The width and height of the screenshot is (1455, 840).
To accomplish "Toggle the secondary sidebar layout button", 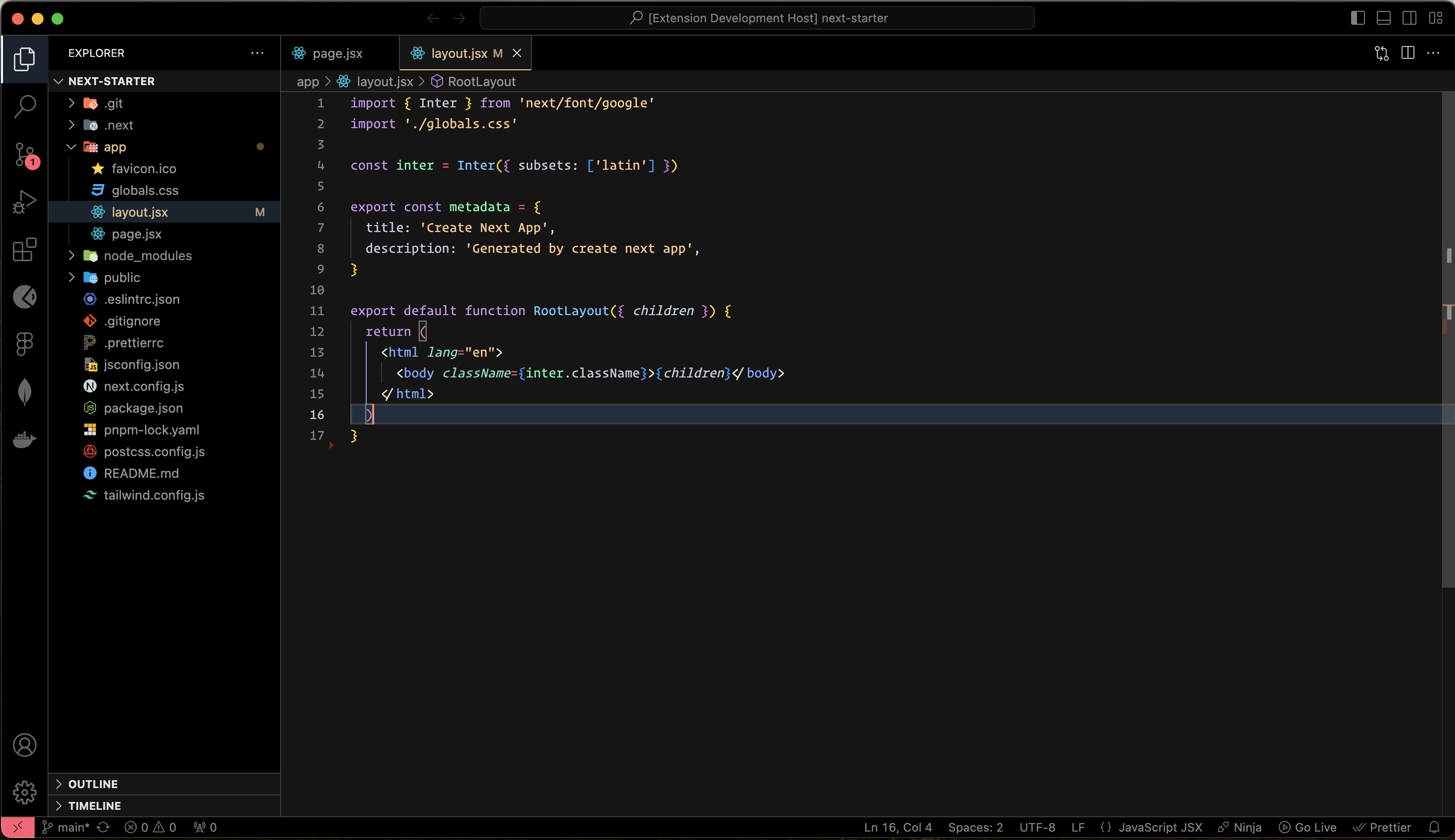I will 1409,18.
